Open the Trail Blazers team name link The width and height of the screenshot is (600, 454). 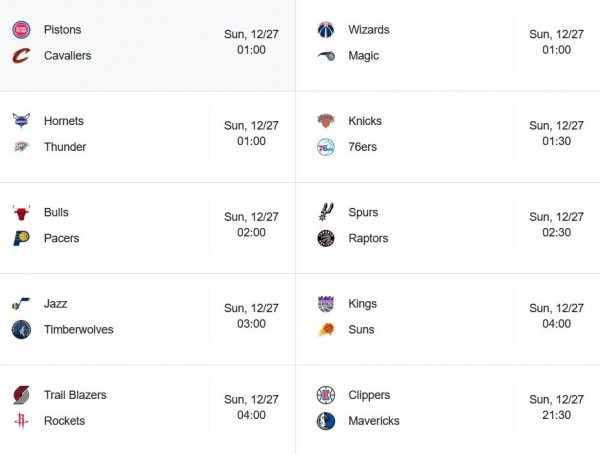[x=75, y=395]
